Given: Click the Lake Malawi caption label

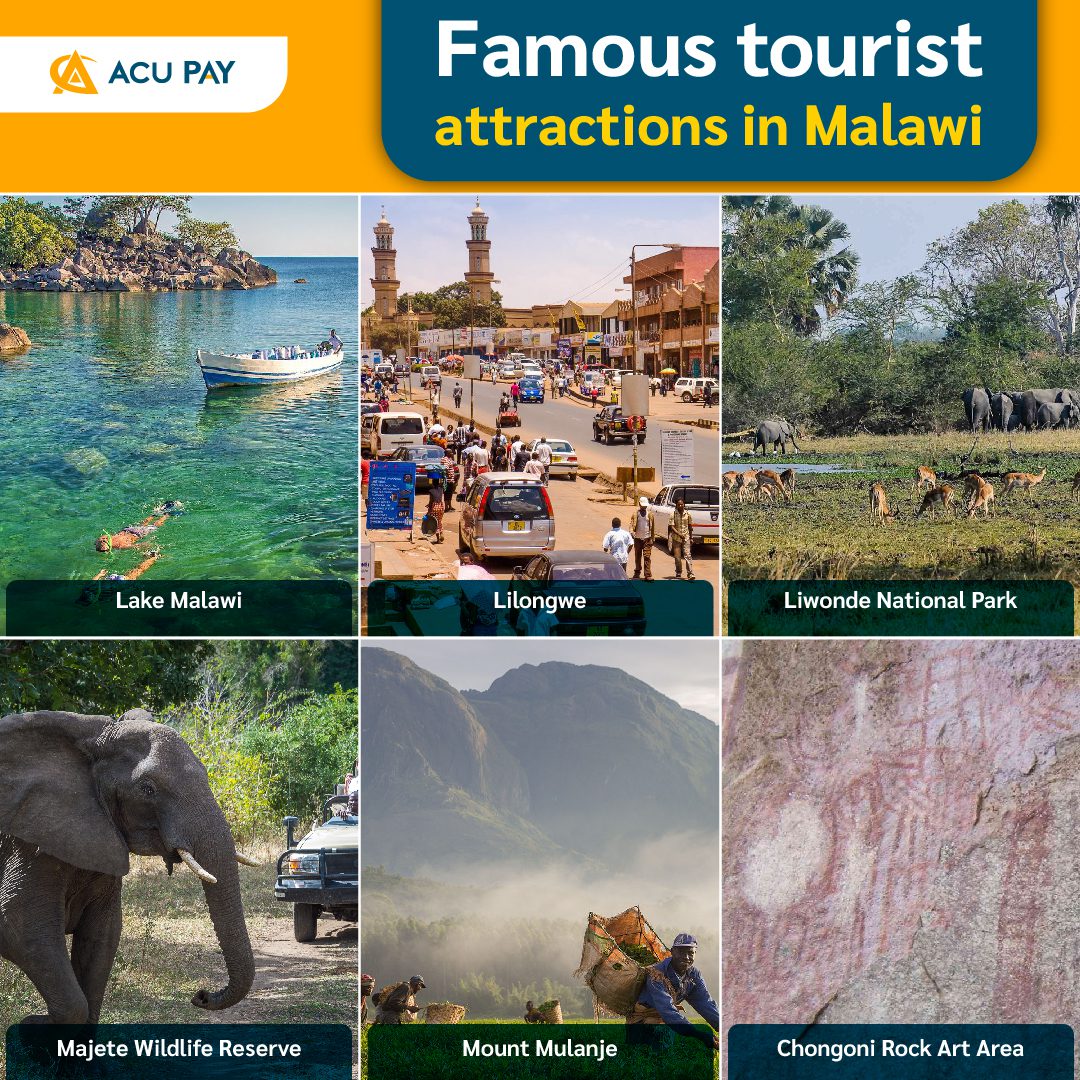Looking at the screenshot, I should point(178,601).
